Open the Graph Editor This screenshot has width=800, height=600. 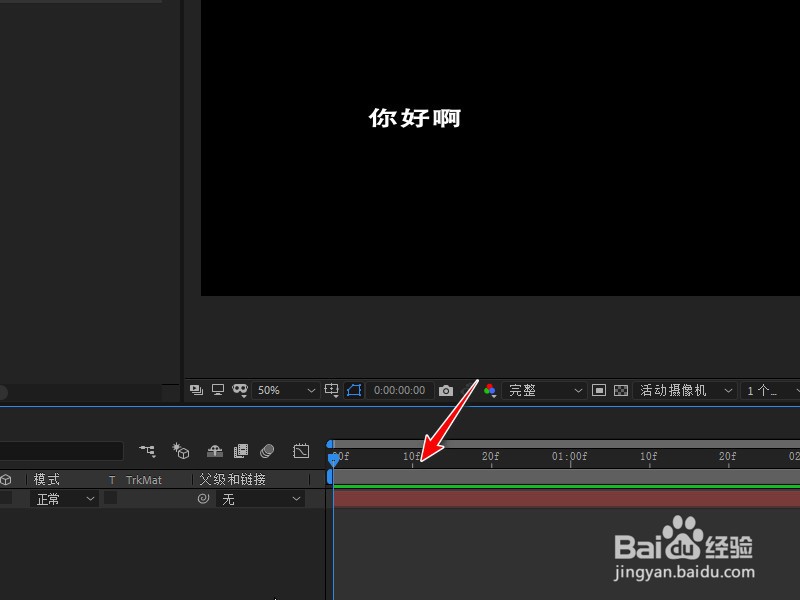pyautogui.click(x=300, y=451)
